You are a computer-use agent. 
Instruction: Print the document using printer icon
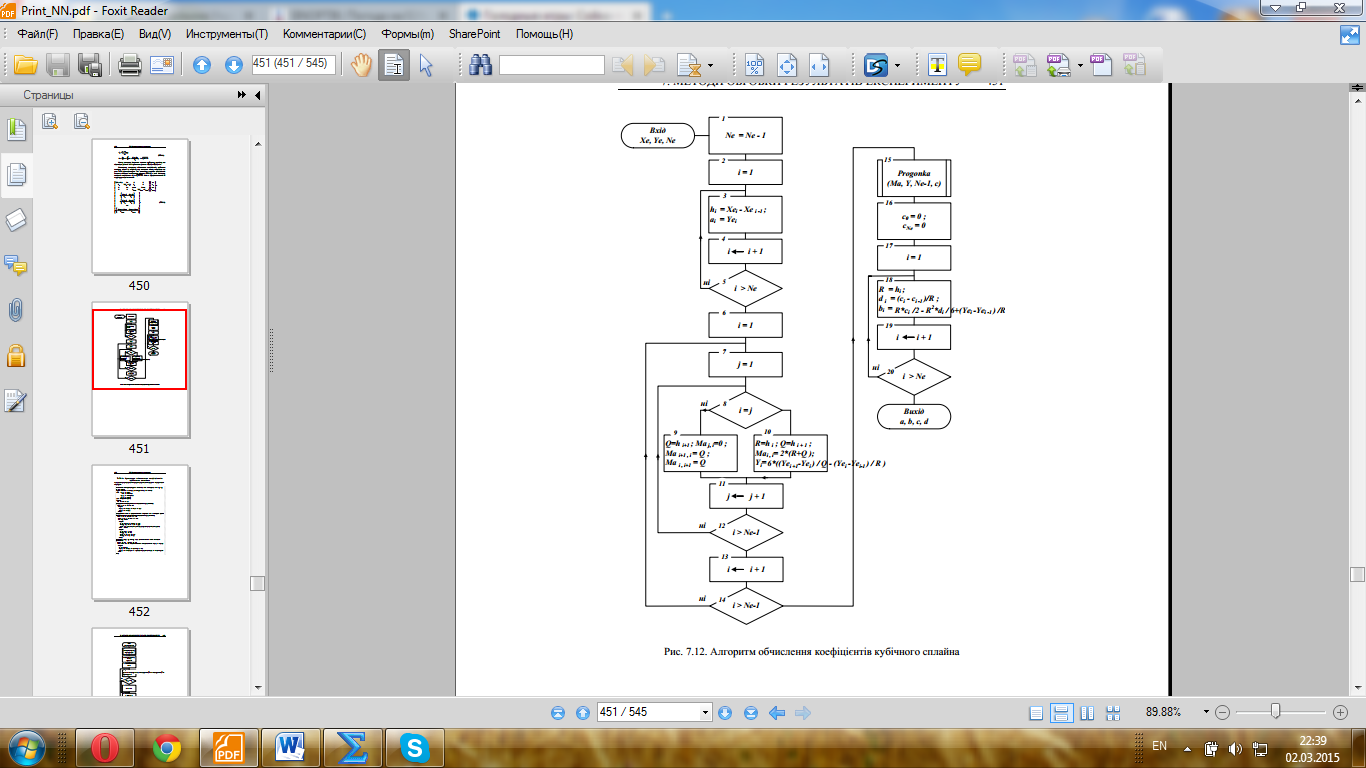click(x=130, y=65)
